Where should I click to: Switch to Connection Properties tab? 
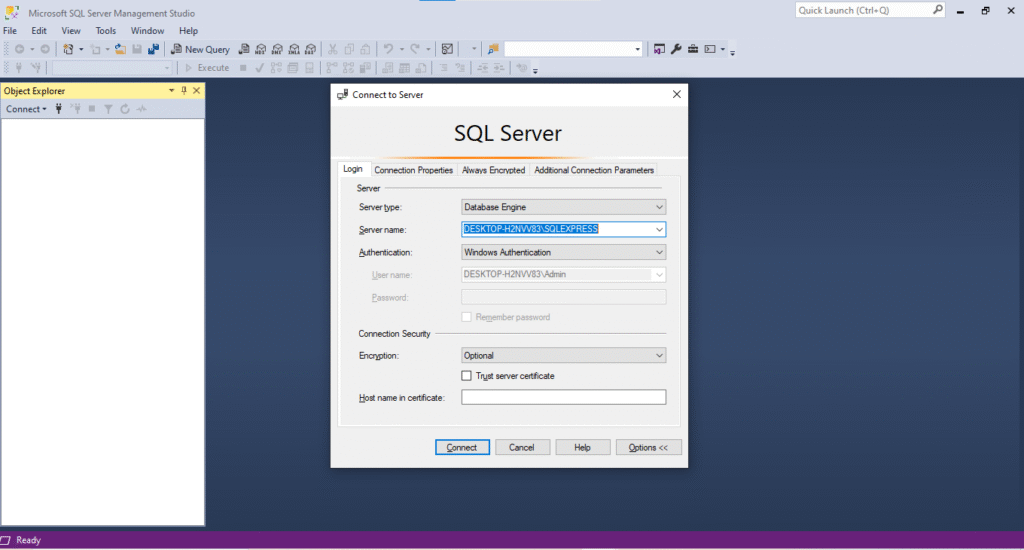point(413,170)
